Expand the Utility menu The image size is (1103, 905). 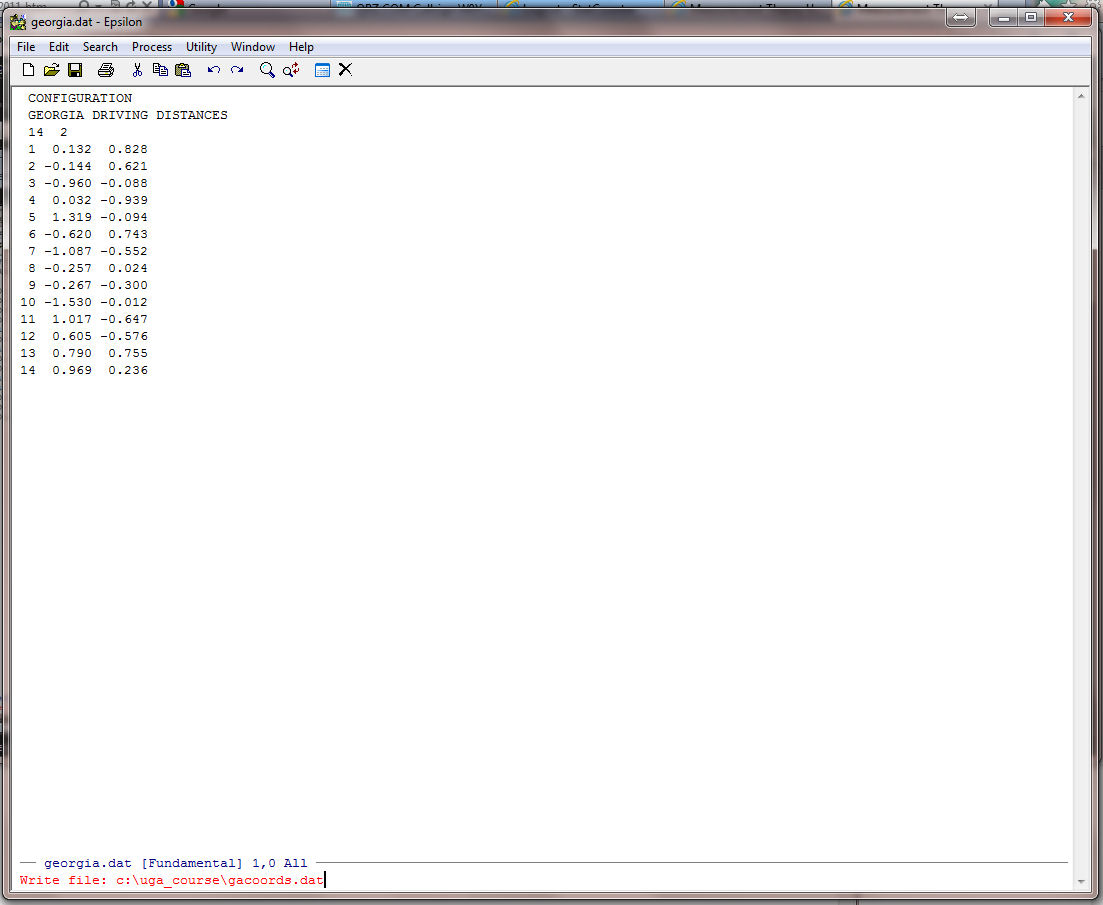201,47
